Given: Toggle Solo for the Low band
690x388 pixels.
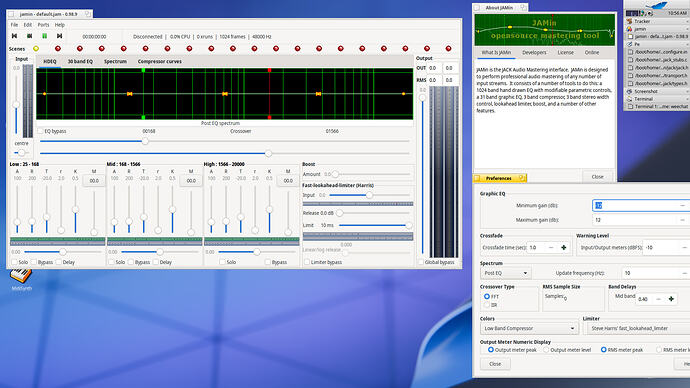Looking at the screenshot, I should click(15, 262).
